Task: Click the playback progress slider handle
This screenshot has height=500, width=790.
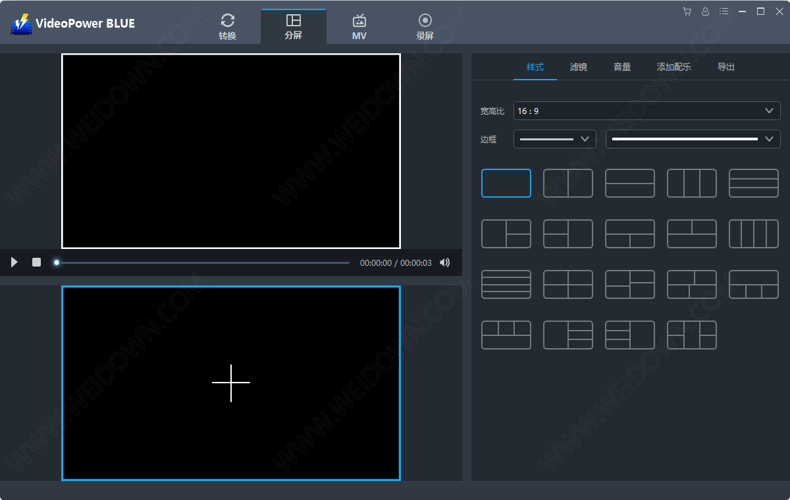Action: [x=56, y=263]
